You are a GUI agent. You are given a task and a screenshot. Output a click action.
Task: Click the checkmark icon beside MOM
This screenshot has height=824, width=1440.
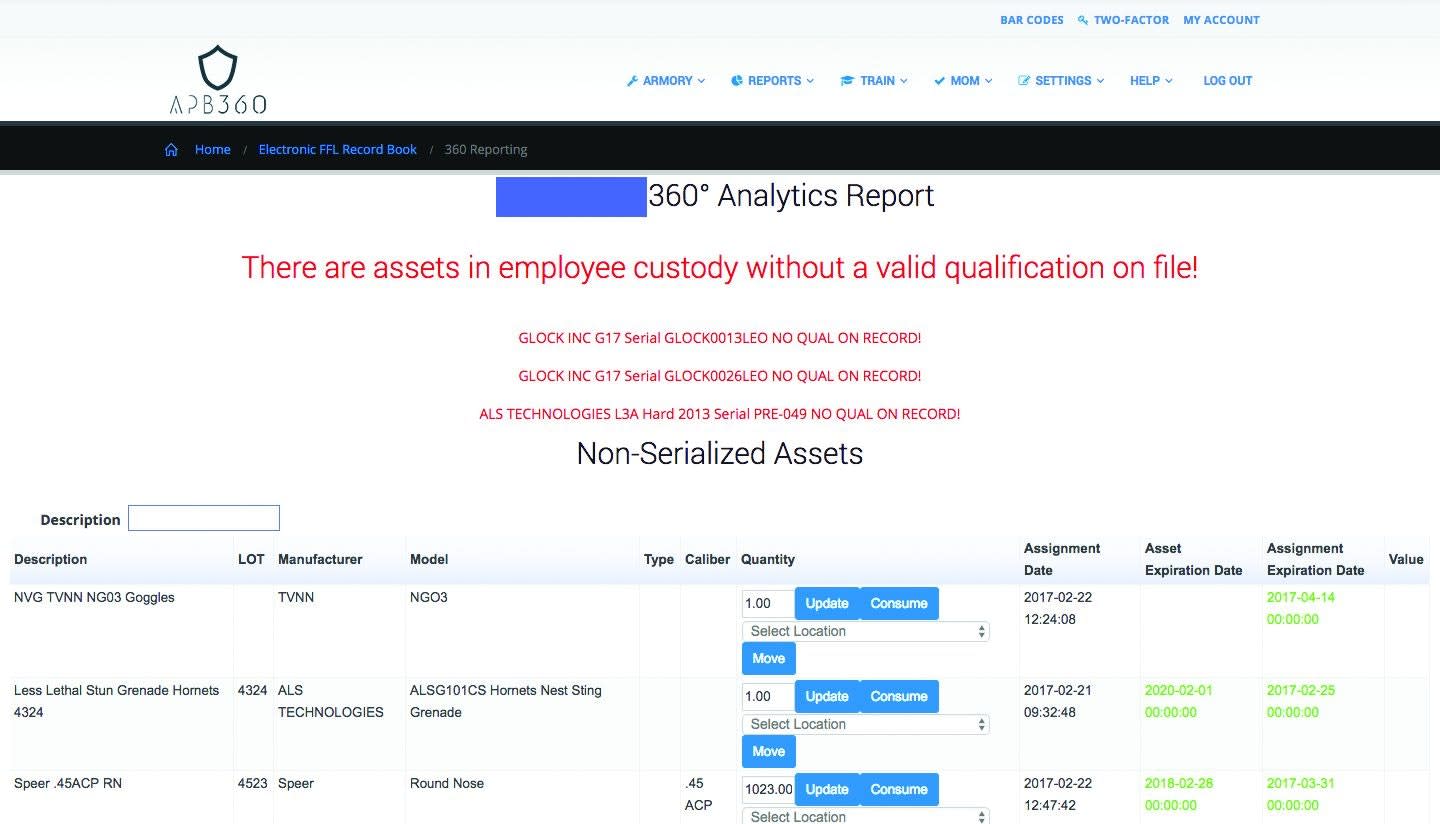[x=939, y=81]
